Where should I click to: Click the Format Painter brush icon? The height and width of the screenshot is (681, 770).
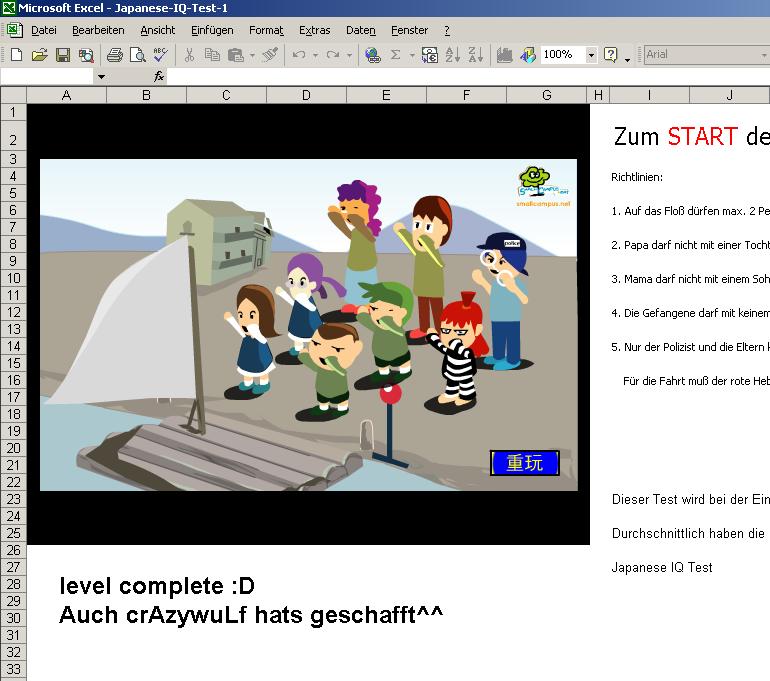point(270,55)
